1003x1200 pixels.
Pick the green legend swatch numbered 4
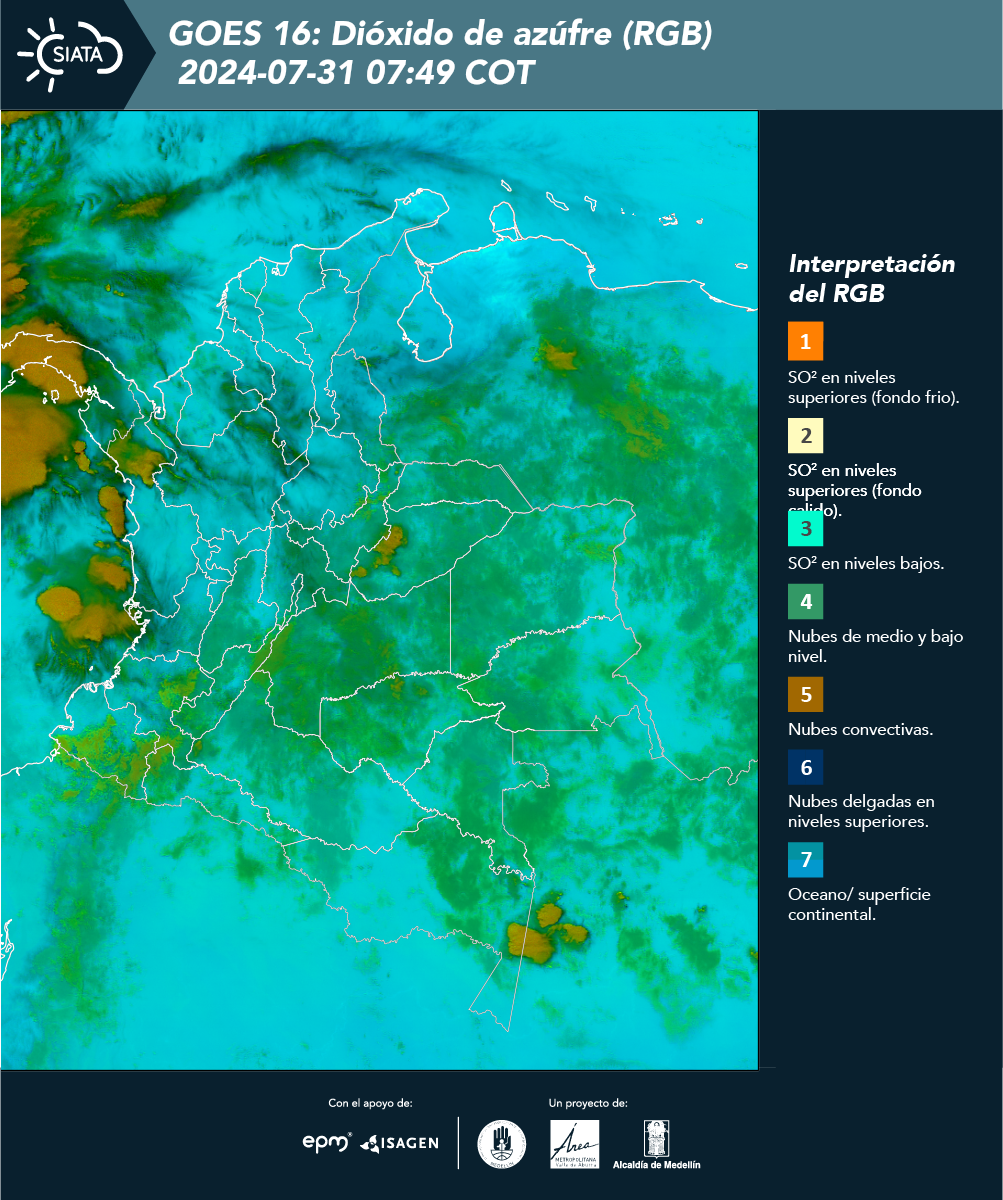[805, 602]
